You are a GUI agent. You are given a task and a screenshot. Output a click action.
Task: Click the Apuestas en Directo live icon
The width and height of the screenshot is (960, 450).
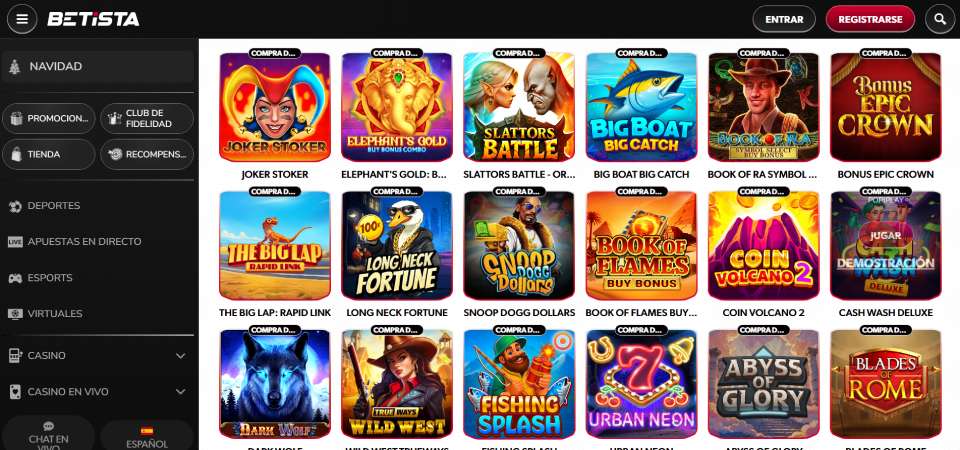pyautogui.click(x=15, y=242)
